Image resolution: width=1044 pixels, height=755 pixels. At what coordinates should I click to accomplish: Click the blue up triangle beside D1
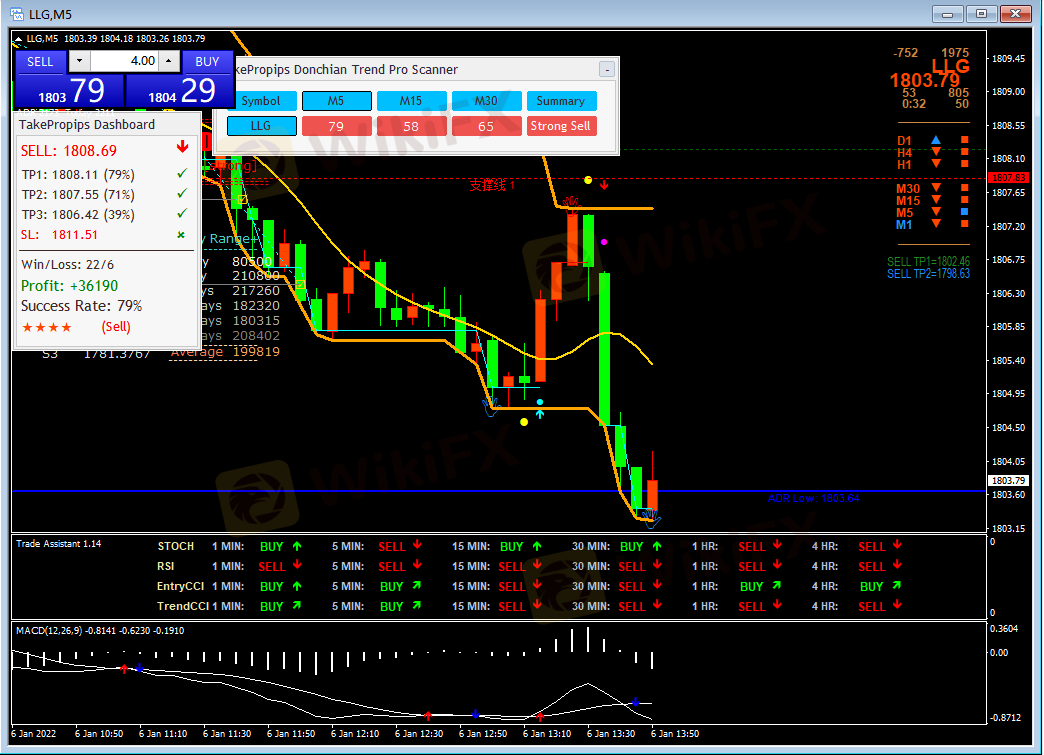tap(936, 141)
